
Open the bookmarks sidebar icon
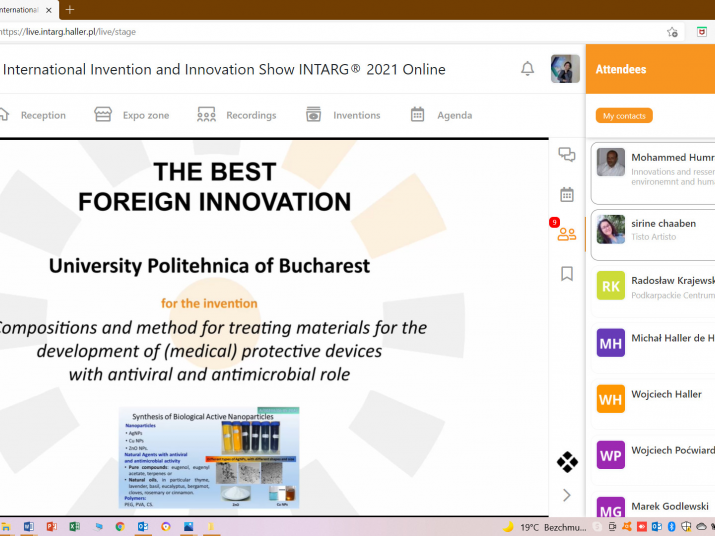tap(567, 273)
